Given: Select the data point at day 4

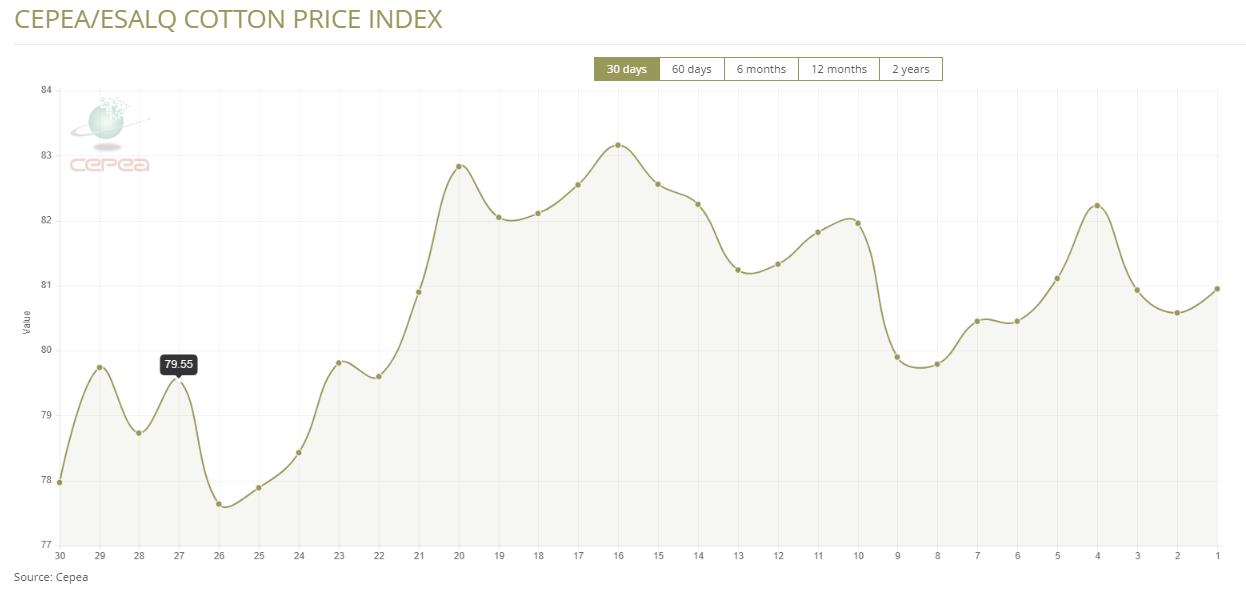Looking at the screenshot, I should 1097,206.
